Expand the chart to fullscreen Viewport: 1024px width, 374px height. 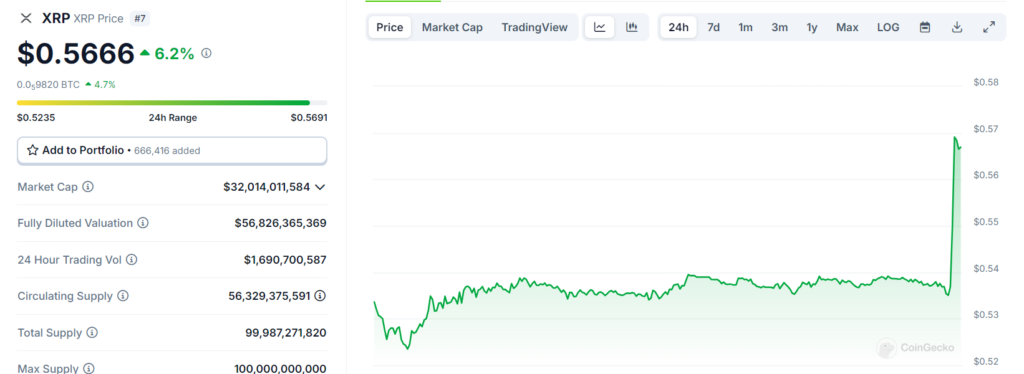coord(989,27)
